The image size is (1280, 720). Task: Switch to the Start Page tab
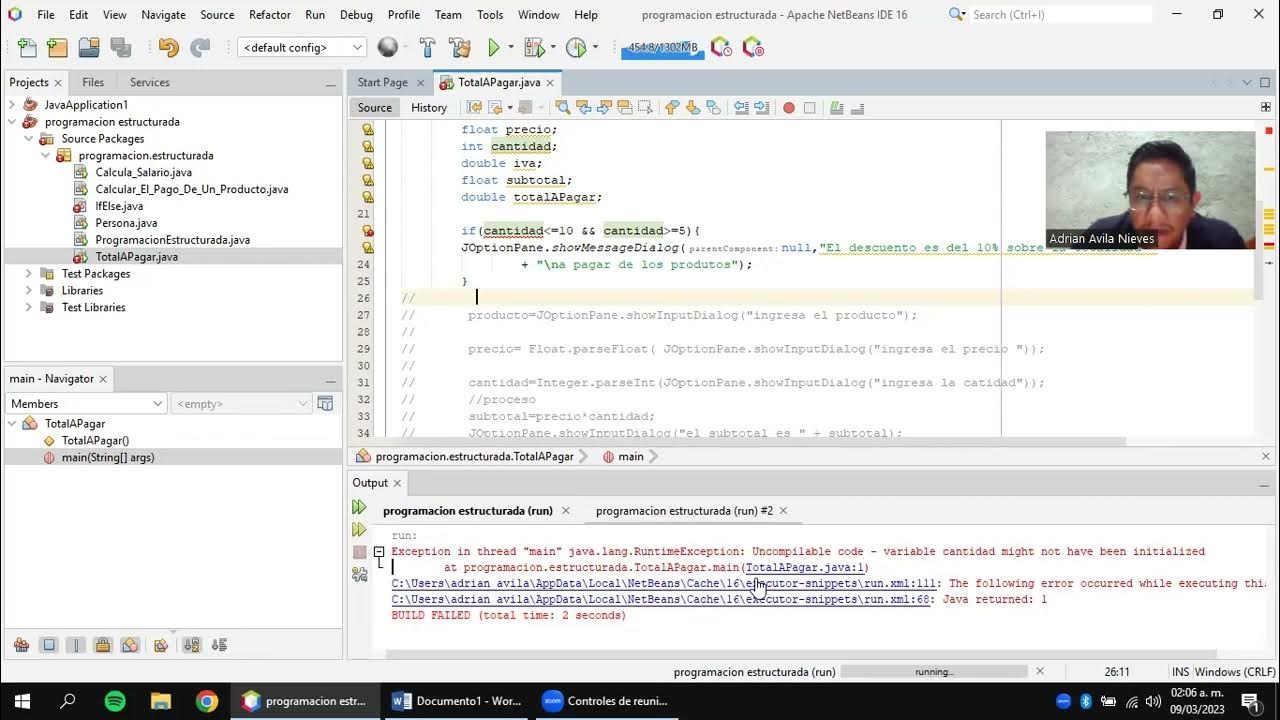382,82
